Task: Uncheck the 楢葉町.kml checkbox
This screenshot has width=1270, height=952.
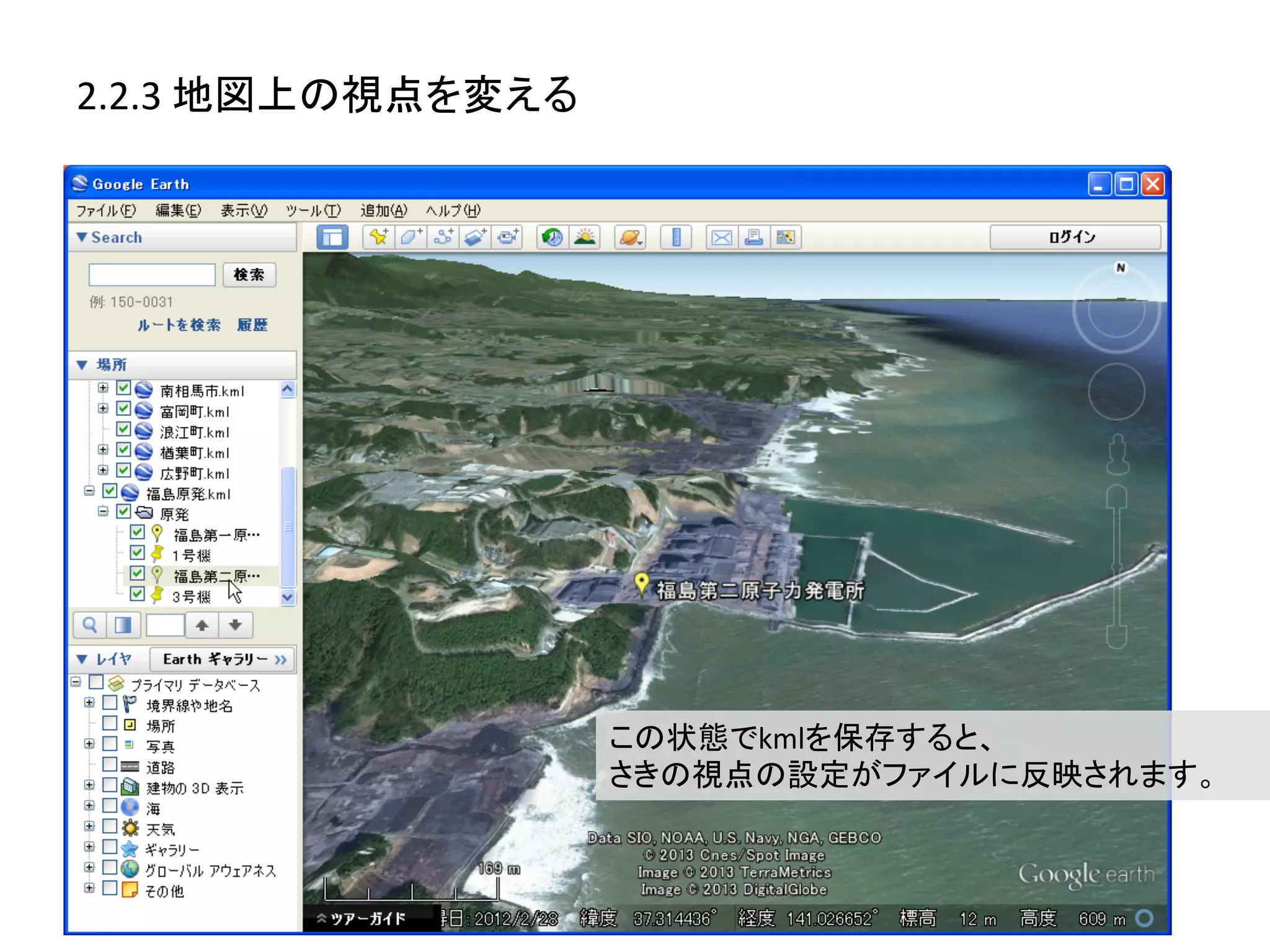Action: coord(123,449)
